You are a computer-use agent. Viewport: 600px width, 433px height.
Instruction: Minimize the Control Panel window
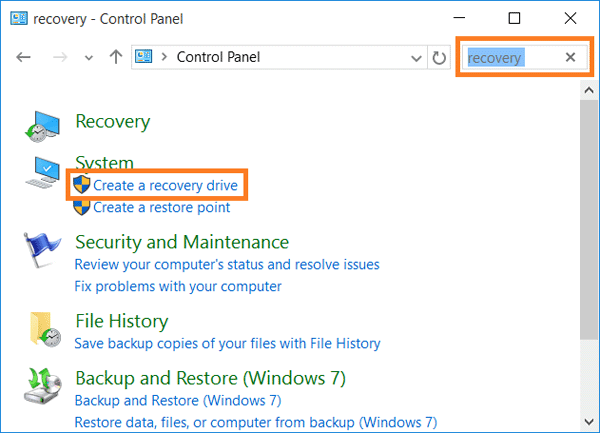(x=459, y=18)
